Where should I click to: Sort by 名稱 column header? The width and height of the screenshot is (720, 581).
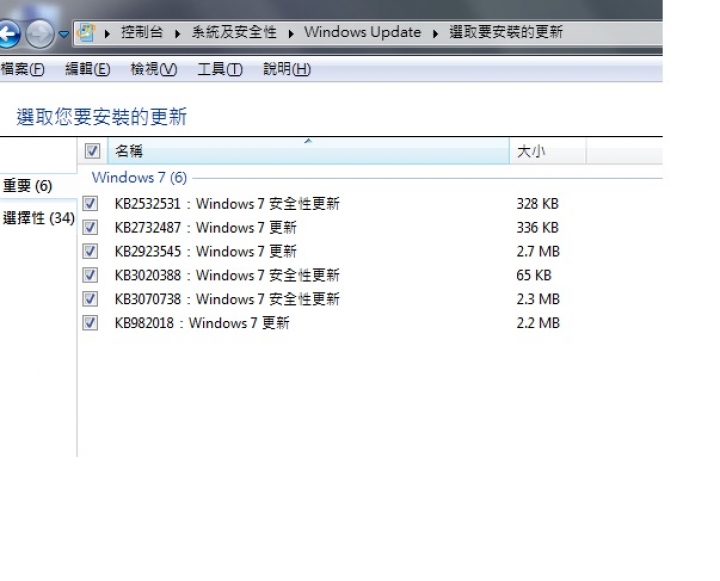click(x=309, y=151)
